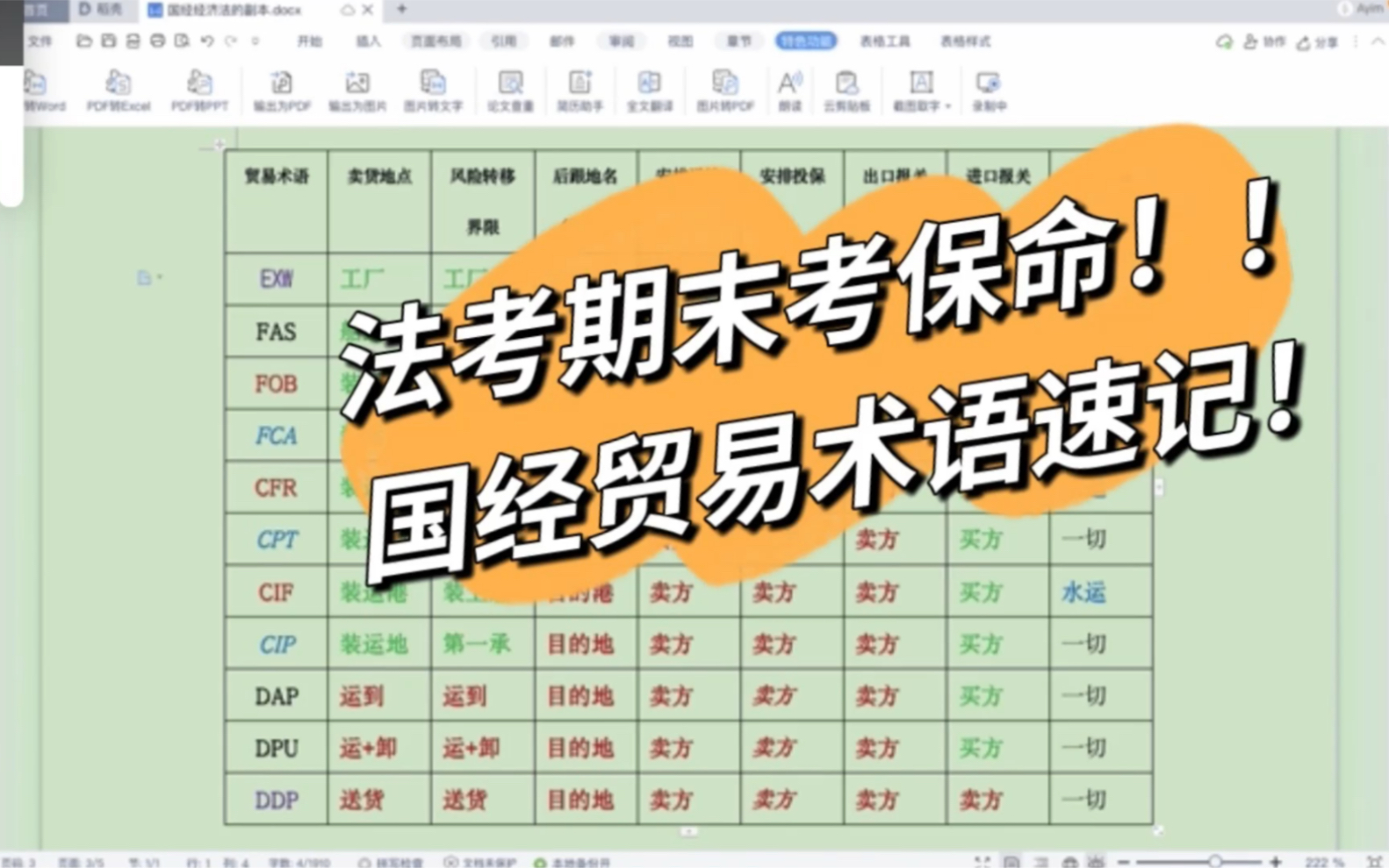Click the DDP cell in the table
Viewport: 1389px width, 868px height.
pos(276,800)
